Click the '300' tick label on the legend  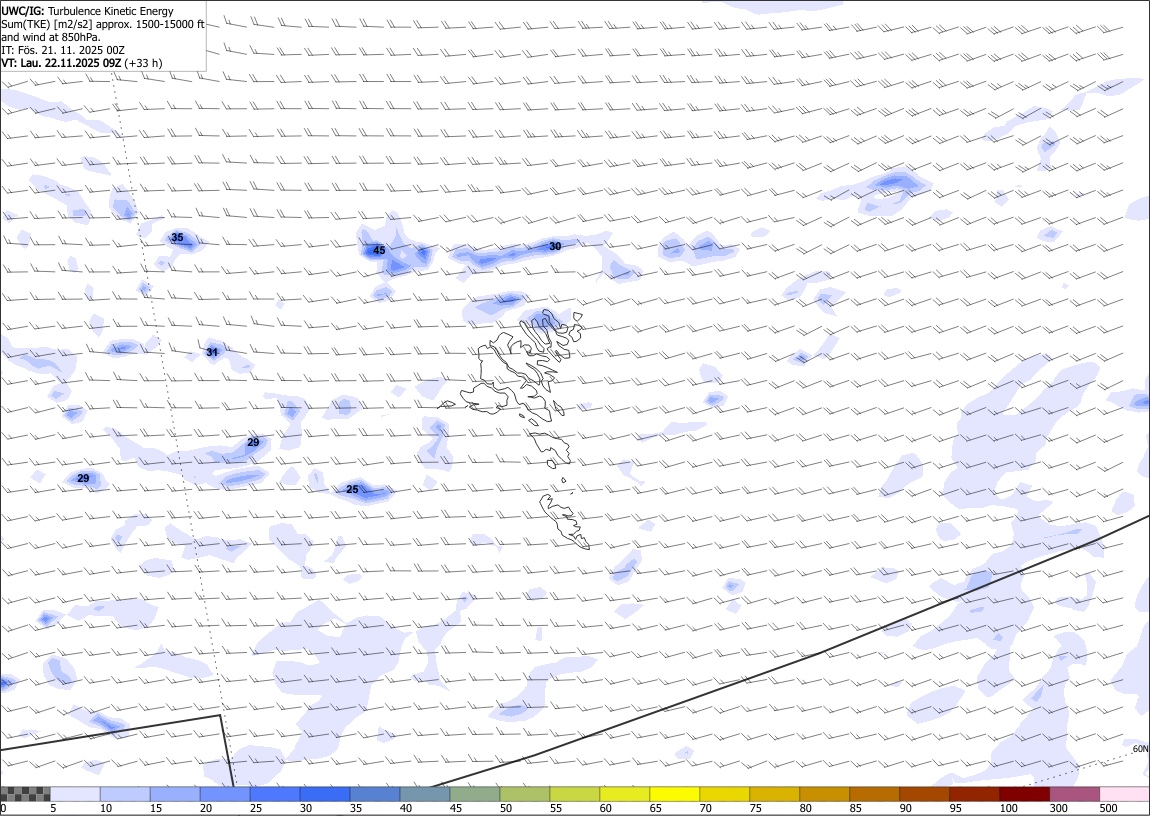pos(1058,808)
